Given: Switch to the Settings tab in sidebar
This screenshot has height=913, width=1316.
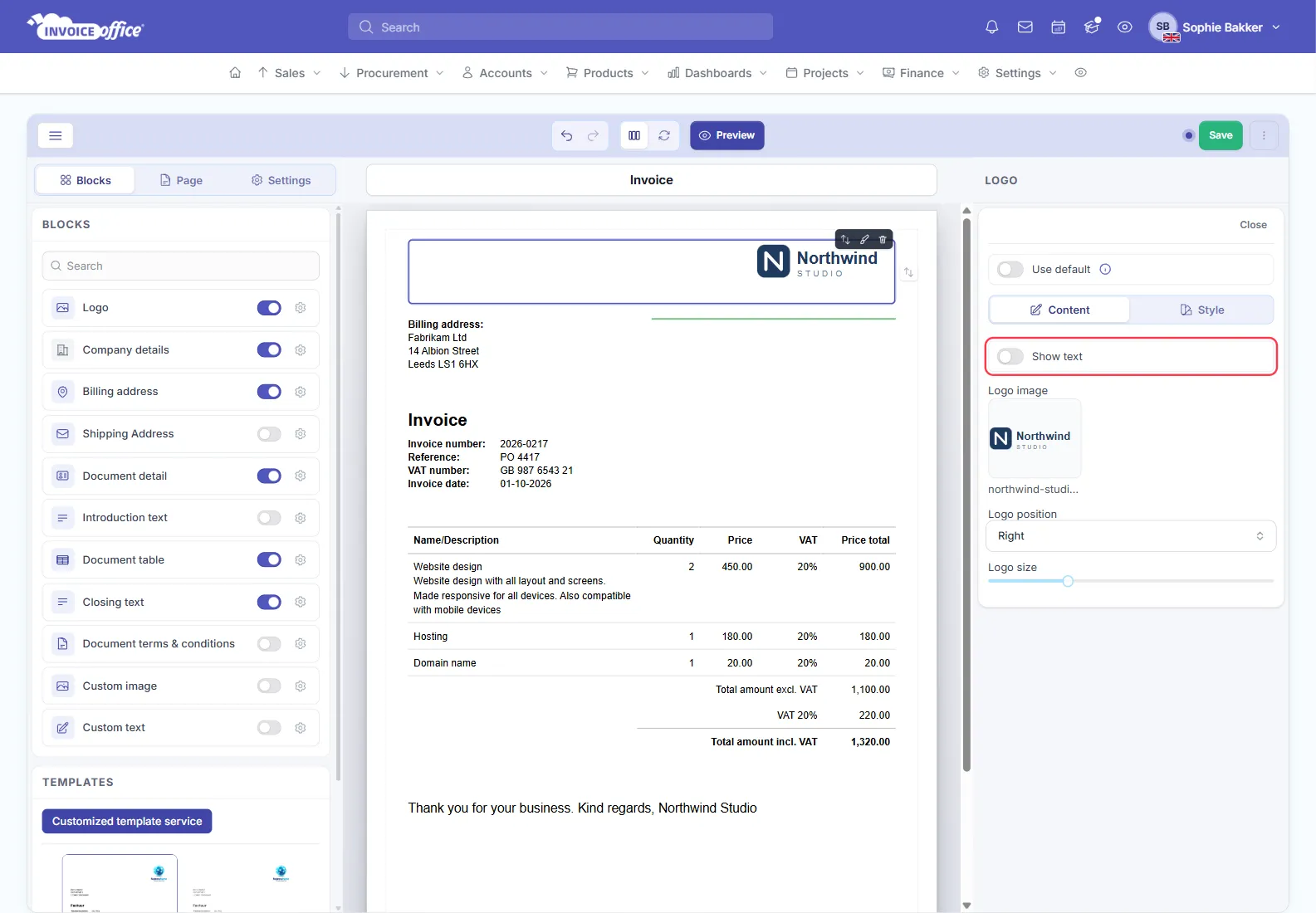Looking at the screenshot, I should point(281,180).
